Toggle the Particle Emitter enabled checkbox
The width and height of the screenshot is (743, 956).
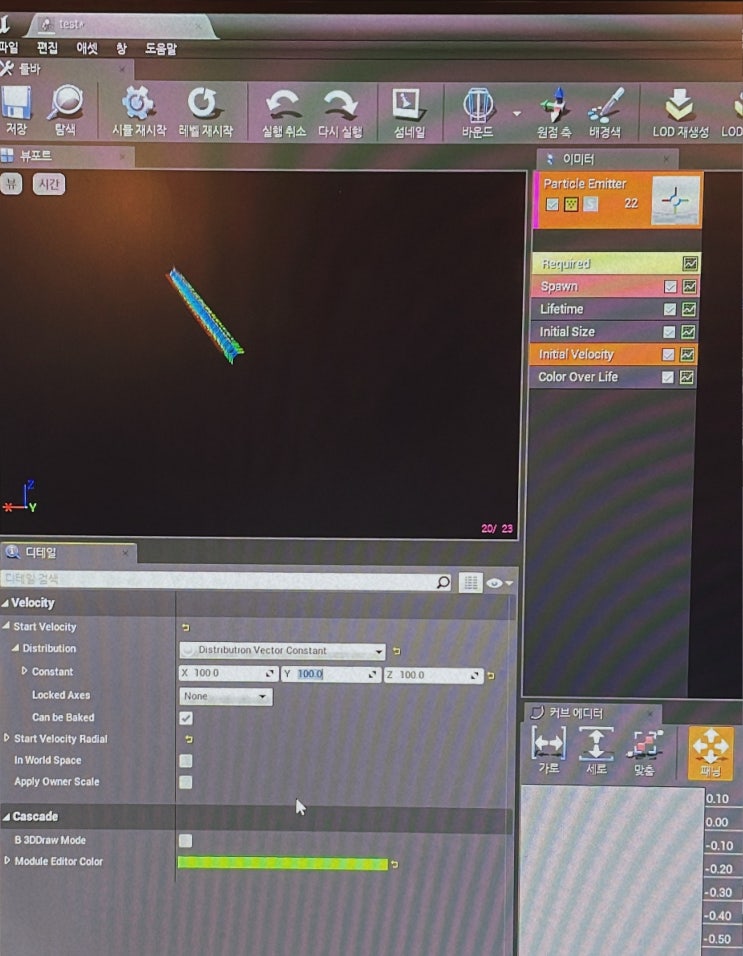pos(552,204)
